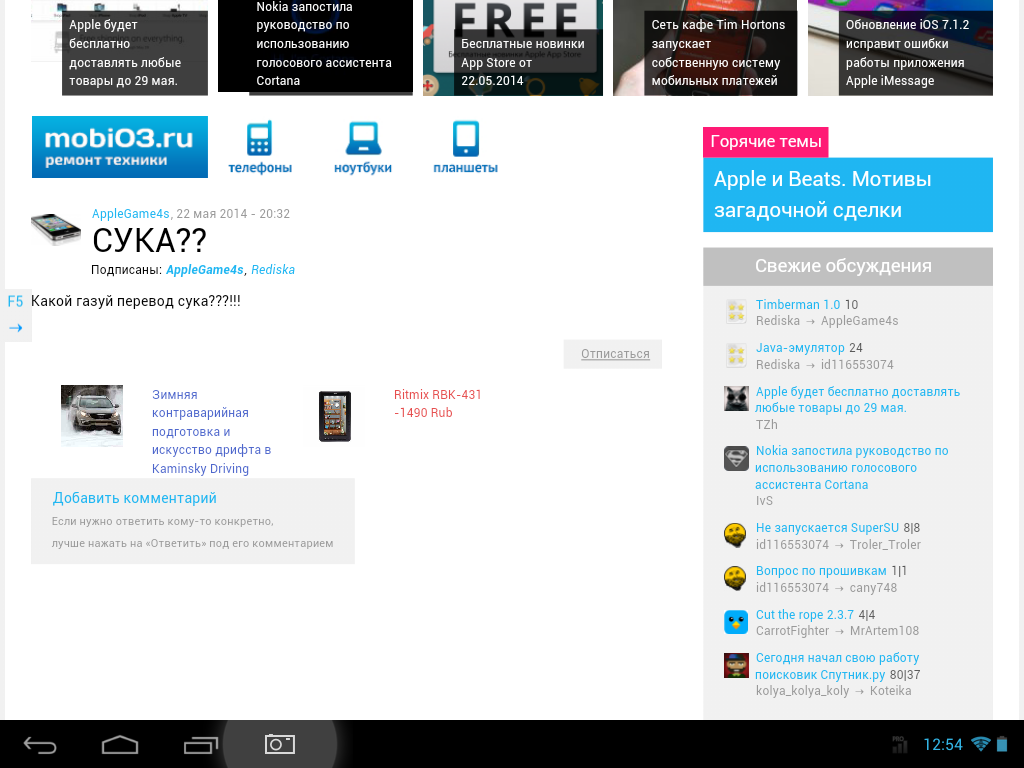Click bird avatar beside Cut the rope
1024x768 pixels.
736,622
